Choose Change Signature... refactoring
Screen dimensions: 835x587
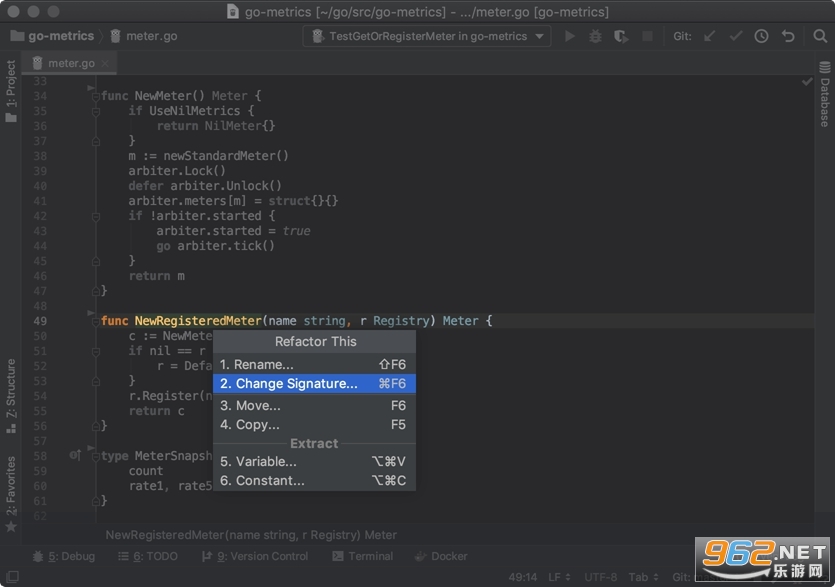pos(314,384)
